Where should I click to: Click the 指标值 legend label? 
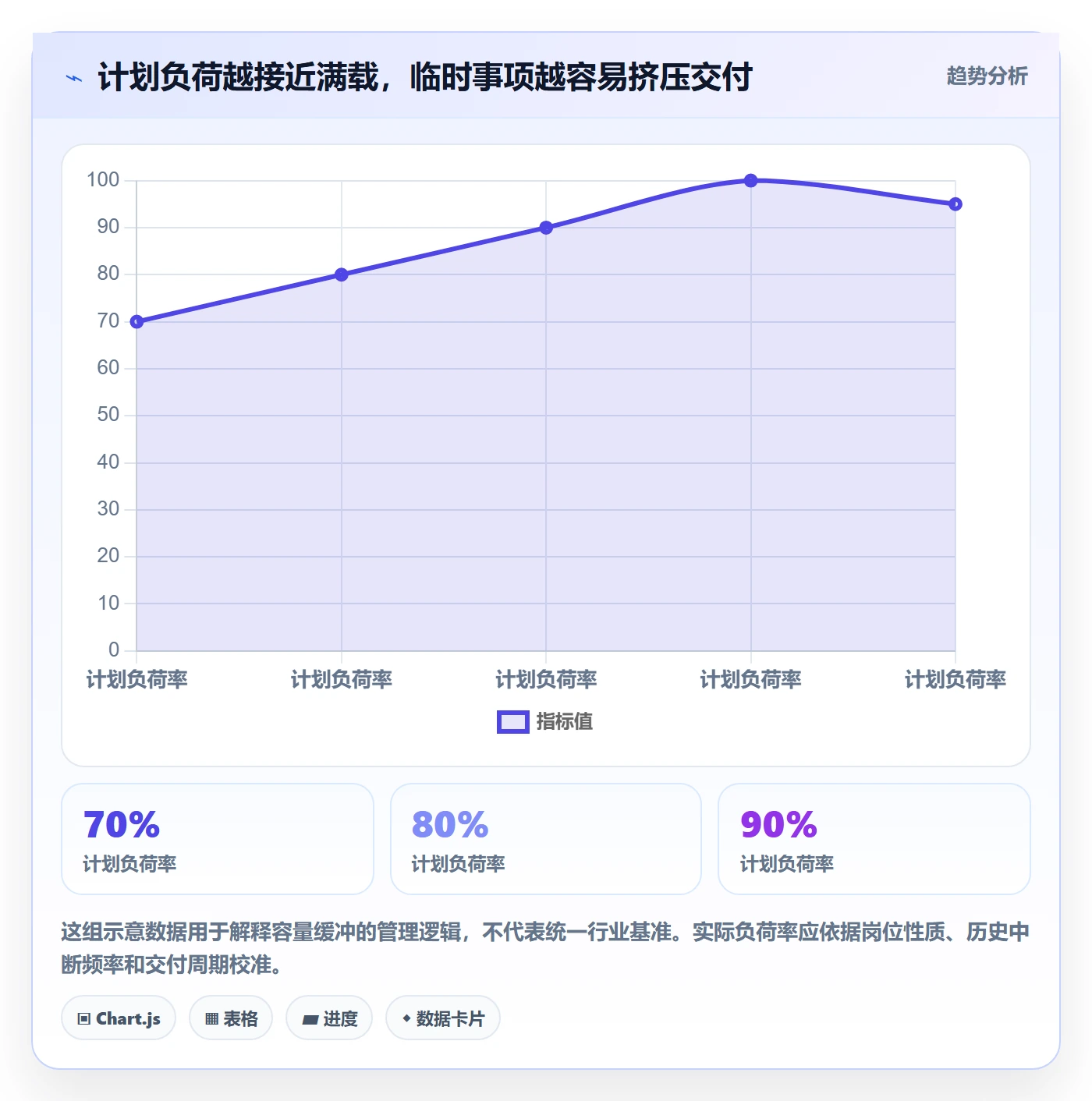point(565,722)
